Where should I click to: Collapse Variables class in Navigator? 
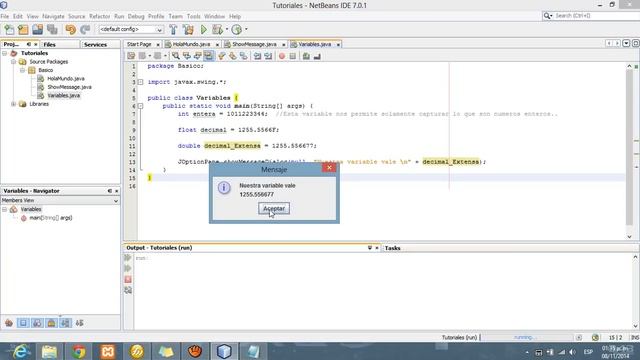(x=4, y=209)
